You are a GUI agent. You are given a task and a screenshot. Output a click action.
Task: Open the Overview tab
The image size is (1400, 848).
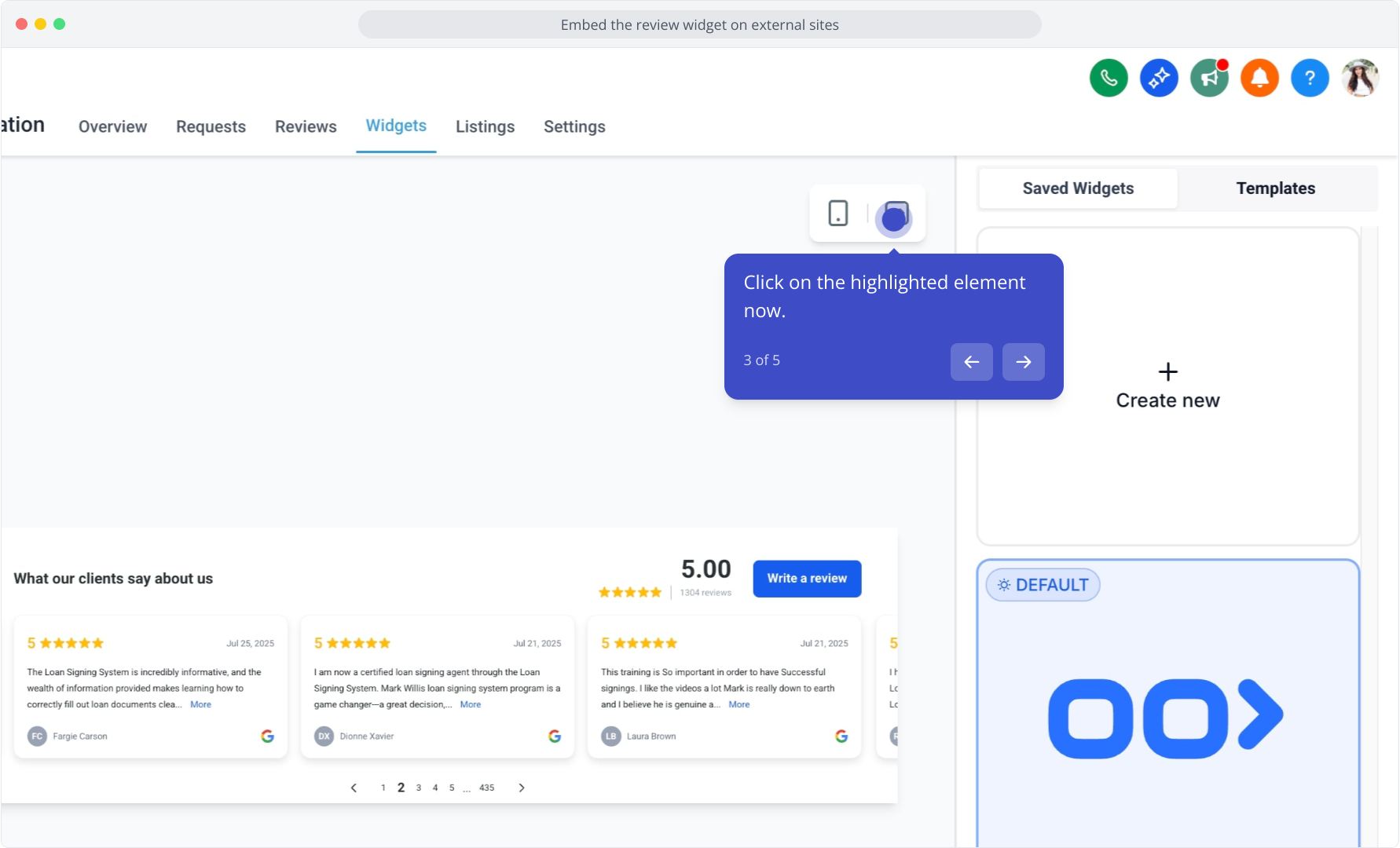(x=112, y=126)
